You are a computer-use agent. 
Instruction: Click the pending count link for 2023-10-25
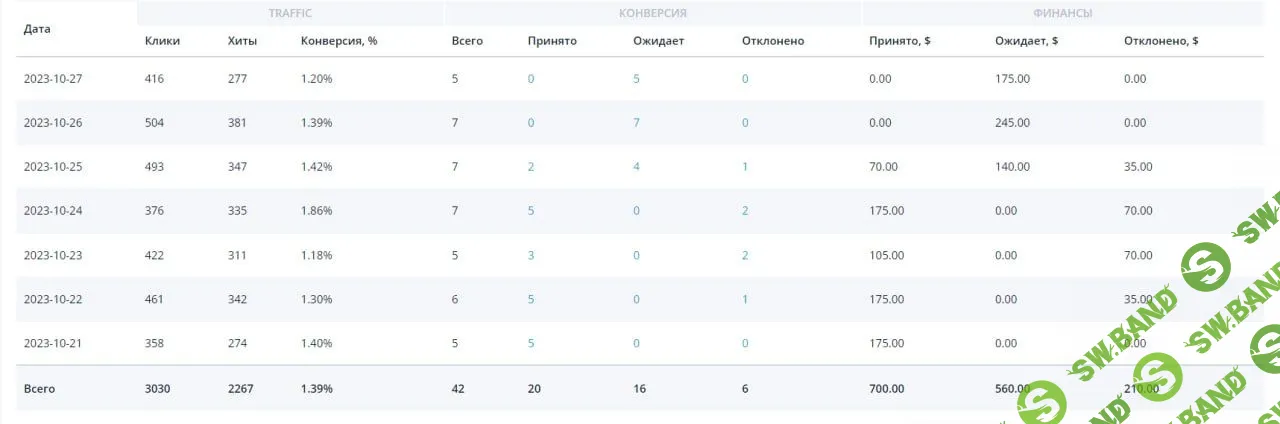636,167
